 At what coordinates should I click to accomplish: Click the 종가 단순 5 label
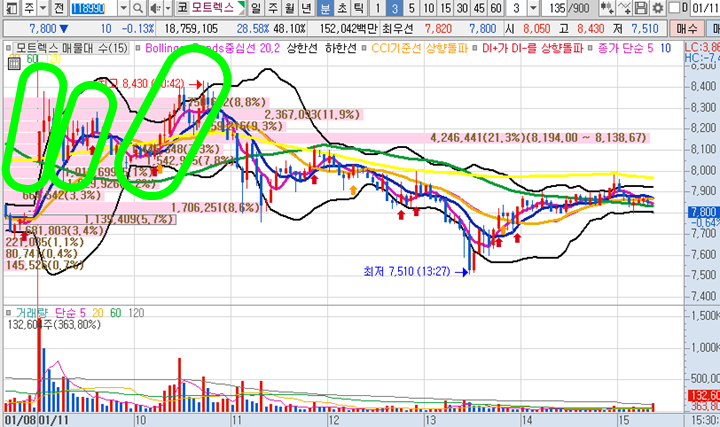click(x=625, y=48)
